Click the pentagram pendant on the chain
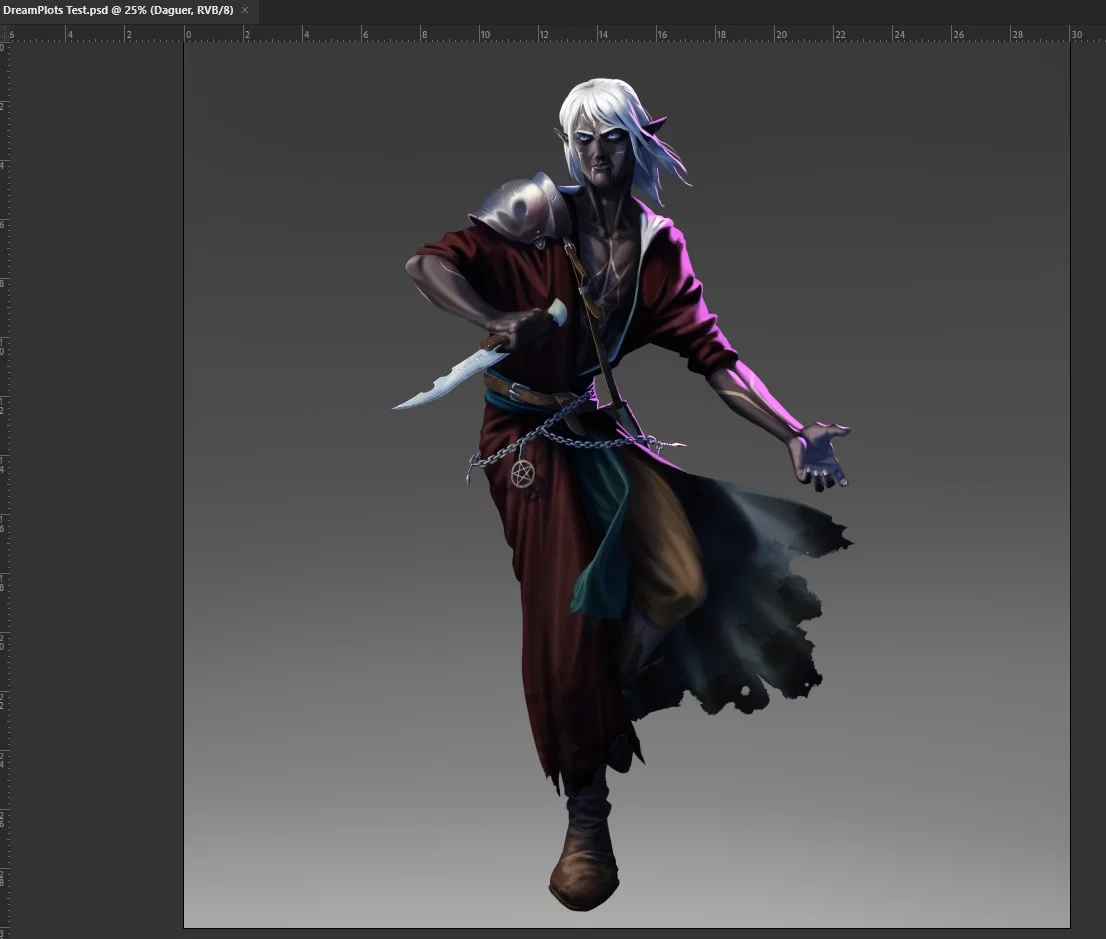This screenshot has height=939, width=1106. pyautogui.click(x=522, y=473)
